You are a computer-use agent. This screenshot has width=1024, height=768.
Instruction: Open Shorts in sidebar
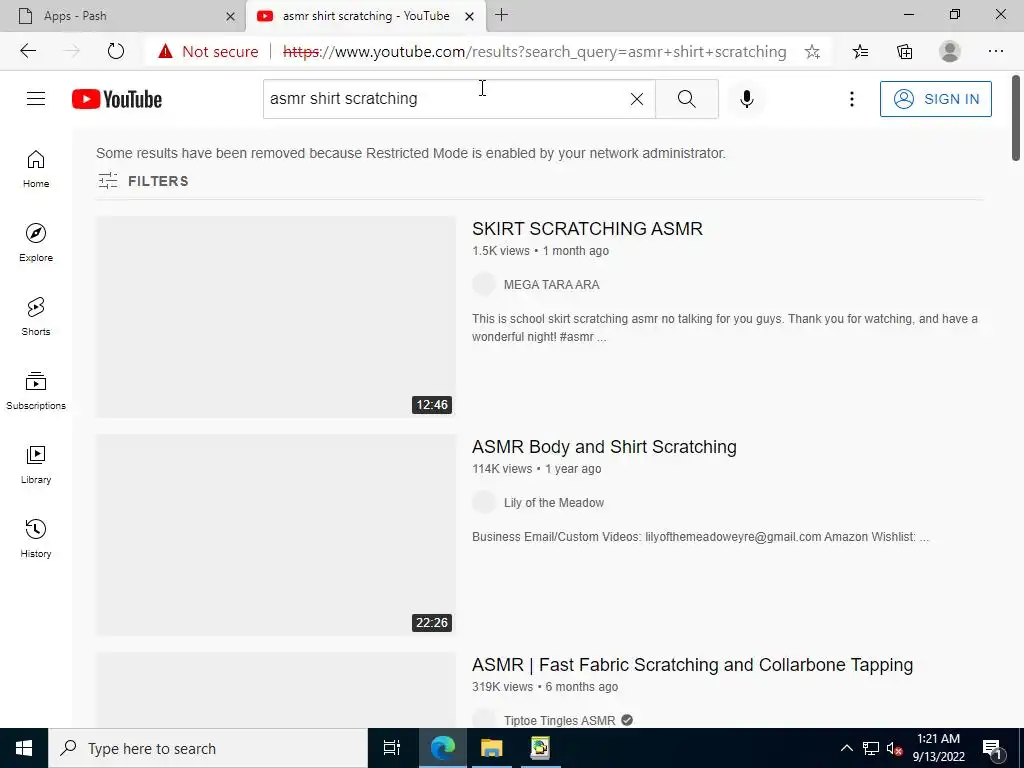pos(36,317)
